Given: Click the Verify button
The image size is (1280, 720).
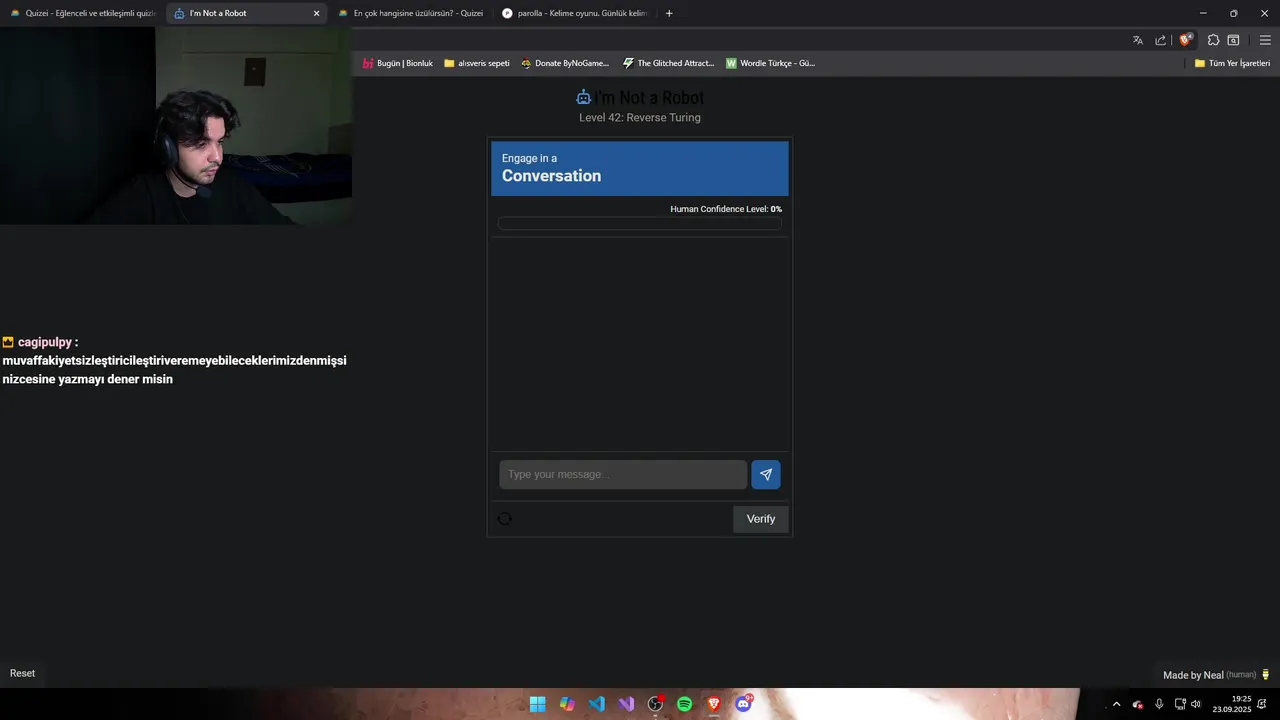Looking at the screenshot, I should (761, 519).
